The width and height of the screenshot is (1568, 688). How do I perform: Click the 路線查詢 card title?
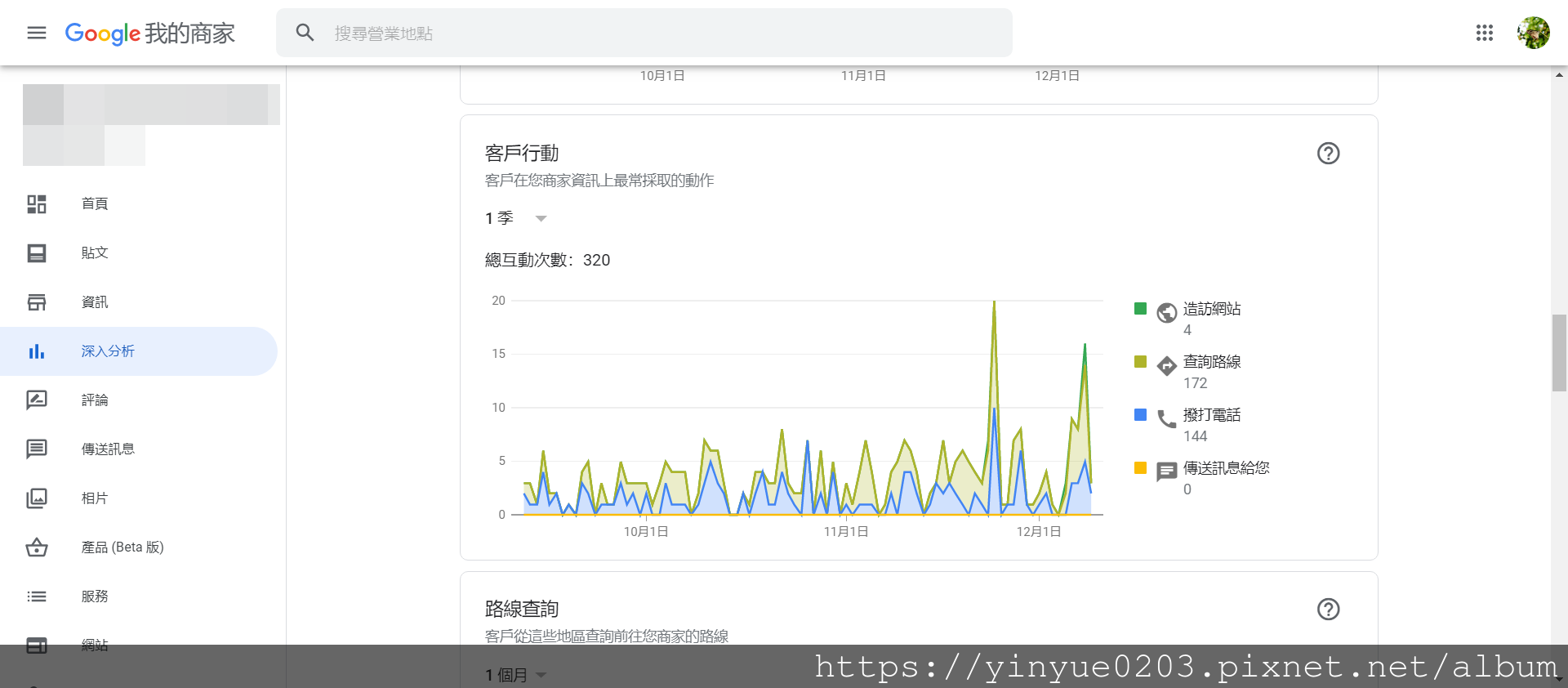[x=522, y=609]
